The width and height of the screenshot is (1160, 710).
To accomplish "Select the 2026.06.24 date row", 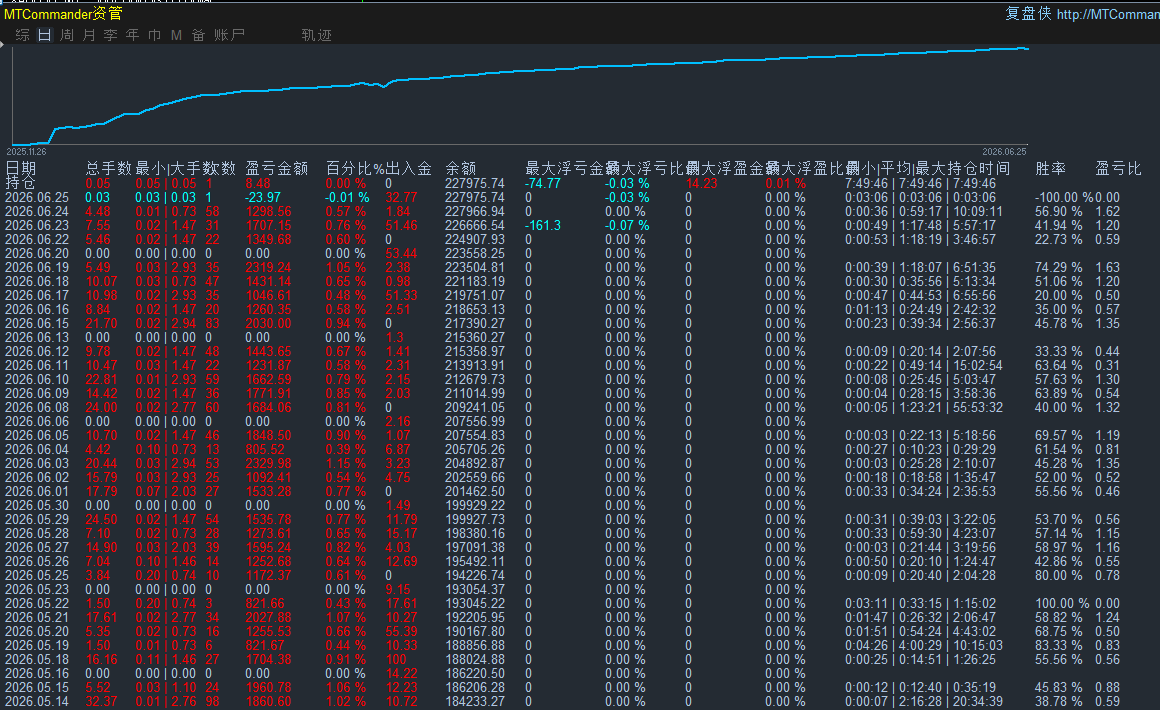I will (x=37, y=212).
